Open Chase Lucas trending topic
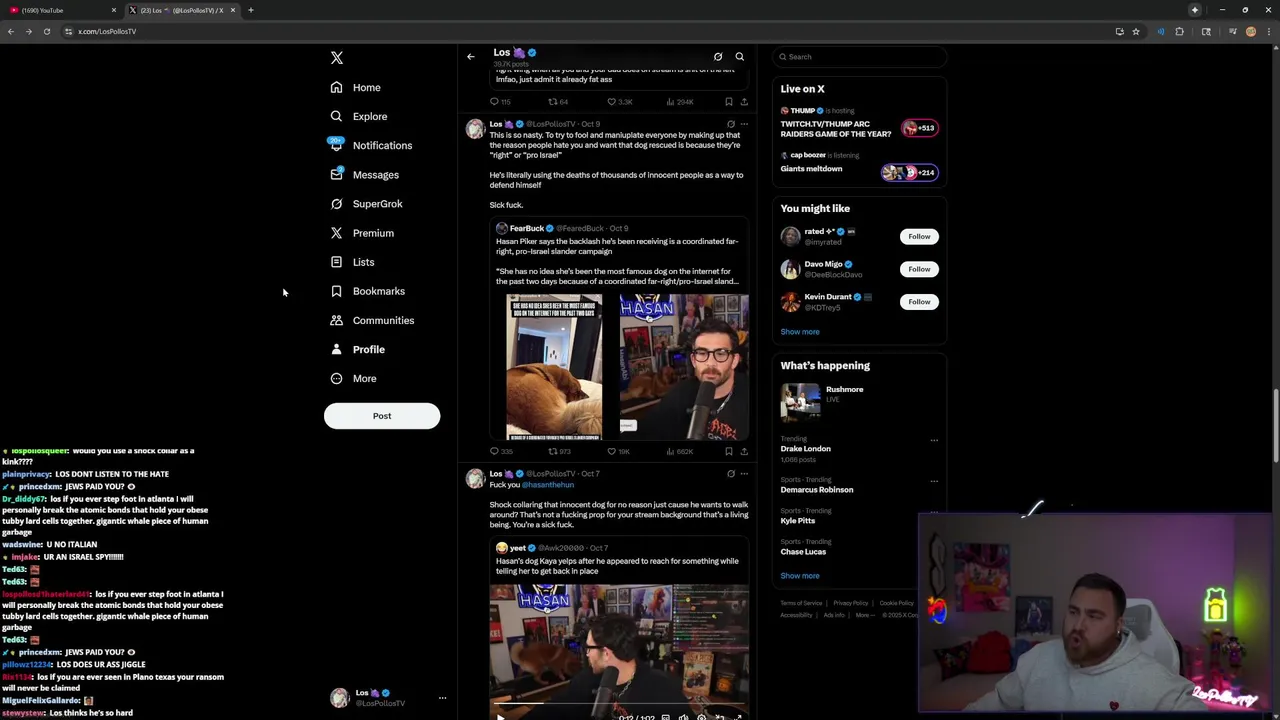The image size is (1280, 720). [x=803, y=552]
